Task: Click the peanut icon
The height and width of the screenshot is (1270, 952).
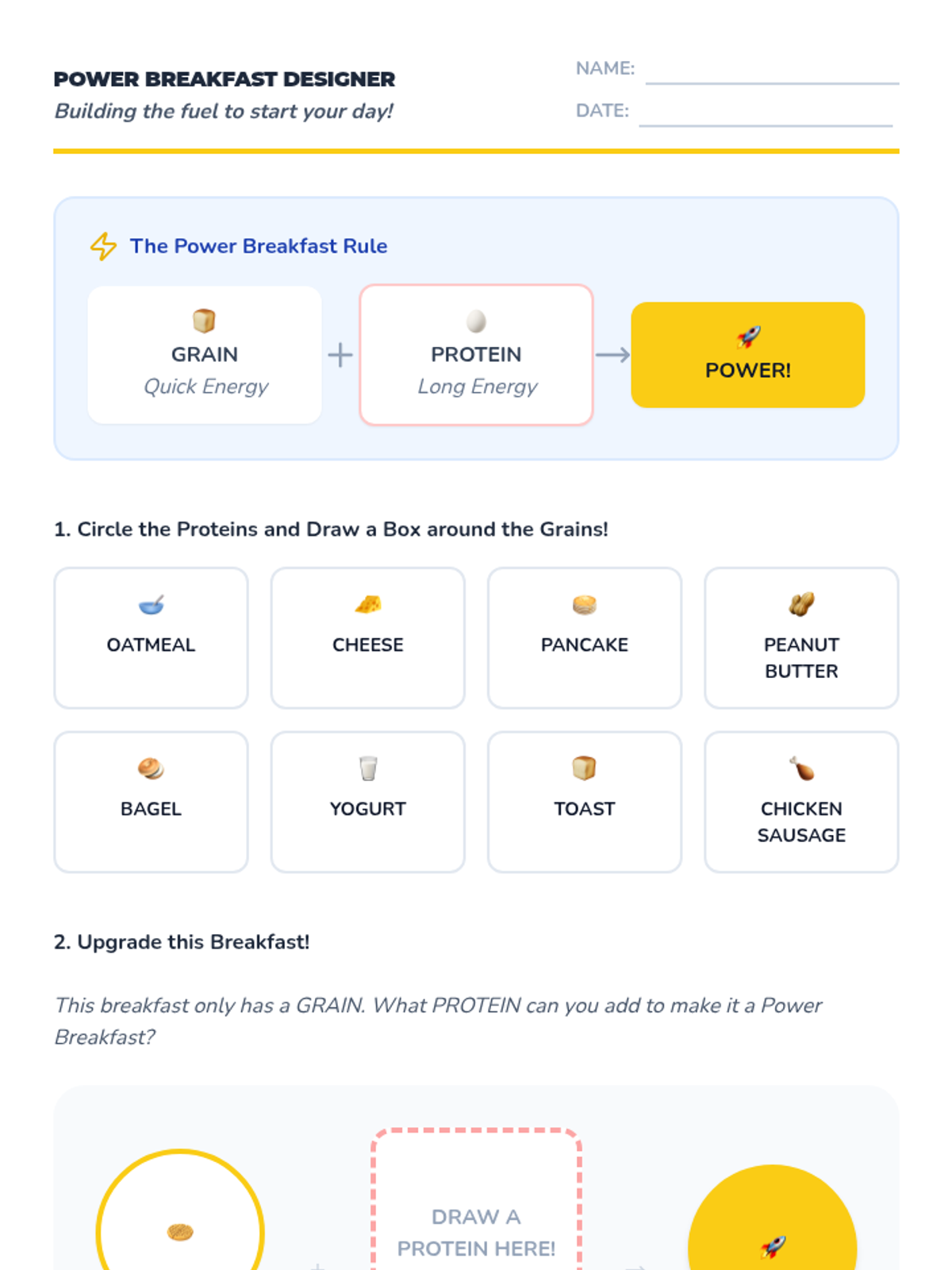Action: (801, 605)
